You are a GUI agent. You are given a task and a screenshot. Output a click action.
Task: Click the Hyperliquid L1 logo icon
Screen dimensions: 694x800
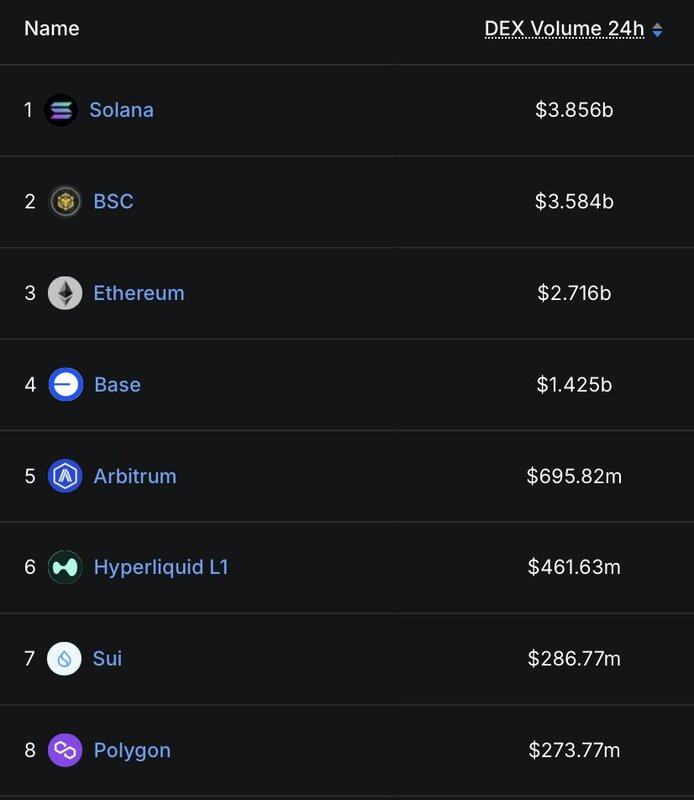pos(65,567)
